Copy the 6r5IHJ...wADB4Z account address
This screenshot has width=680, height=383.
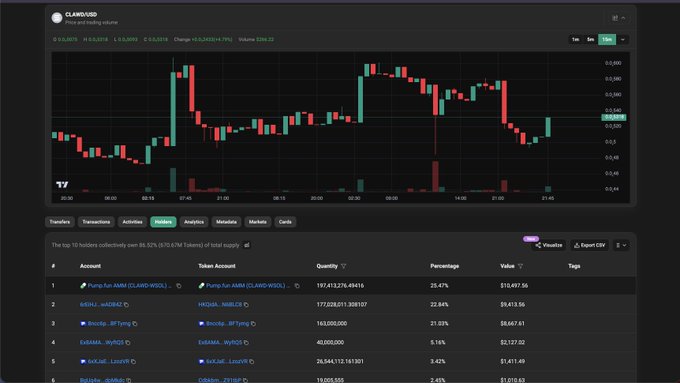127,305
